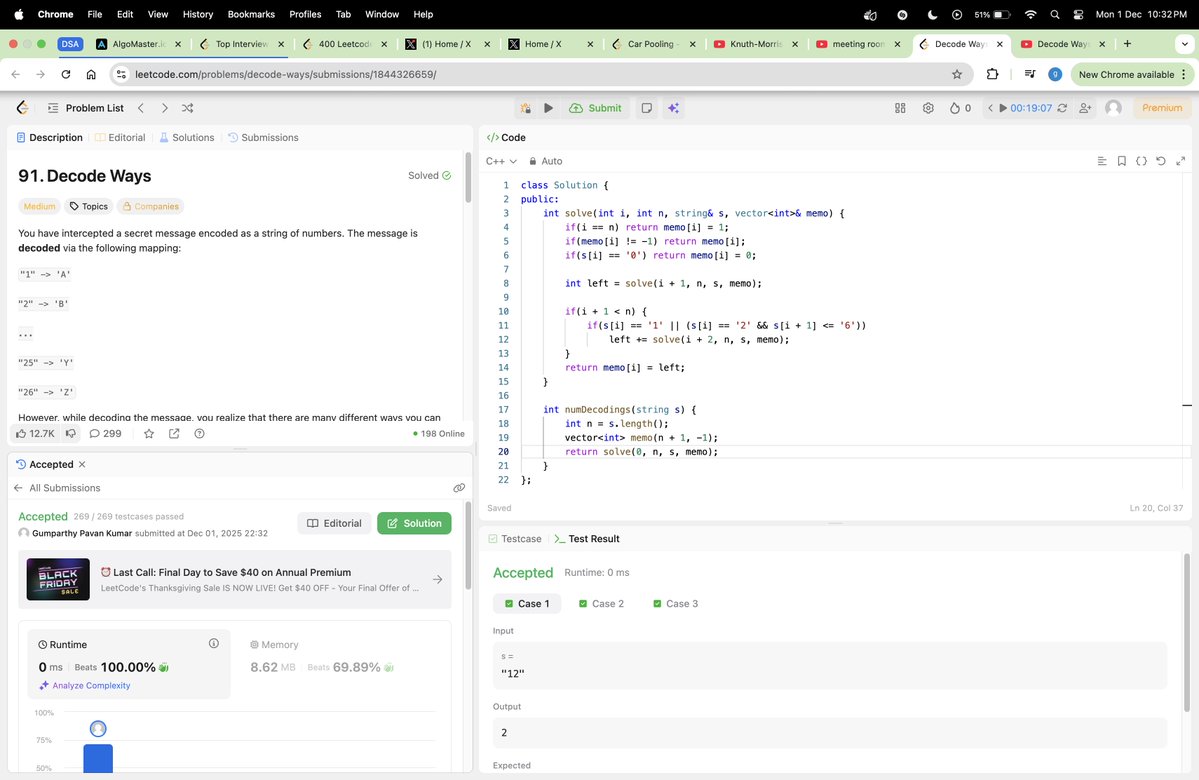Open the C++ language dropdown

pyautogui.click(x=502, y=161)
